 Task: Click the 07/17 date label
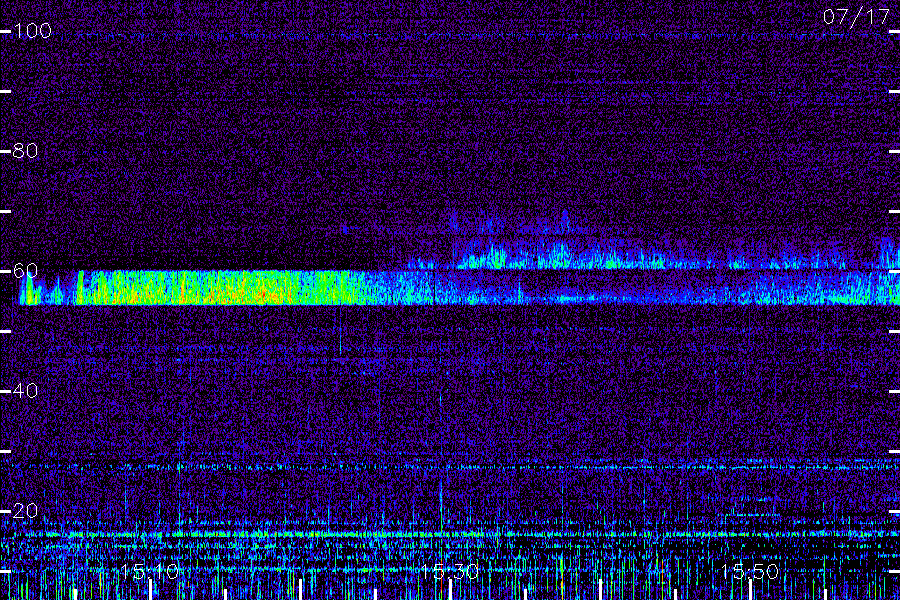pyautogui.click(x=856, y=17)
